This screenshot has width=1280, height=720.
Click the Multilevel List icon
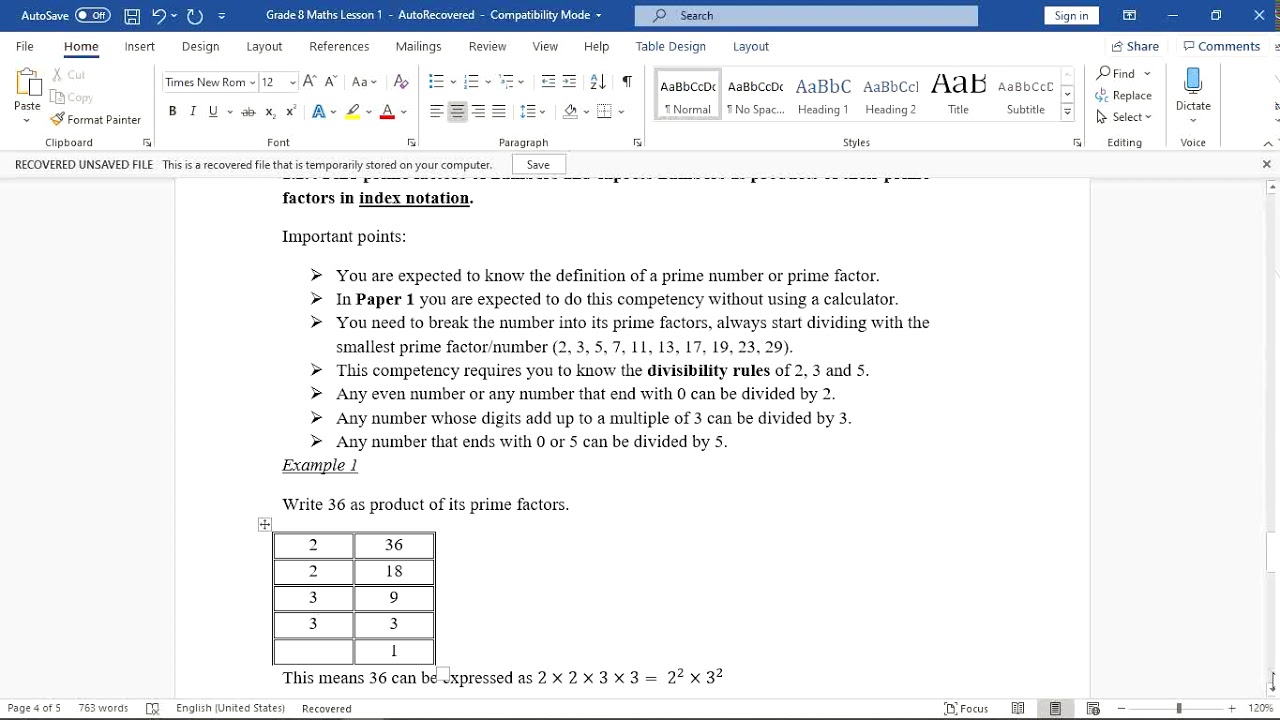pos(506,82)
